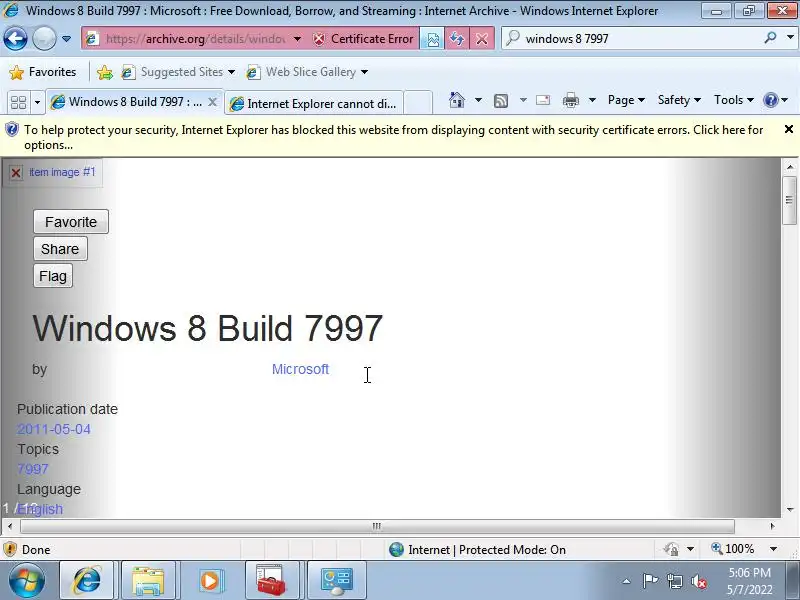Viewport: 800px width, 600px height.
Task: Show hidden tray icons arrow
Action: pos(627,581)
